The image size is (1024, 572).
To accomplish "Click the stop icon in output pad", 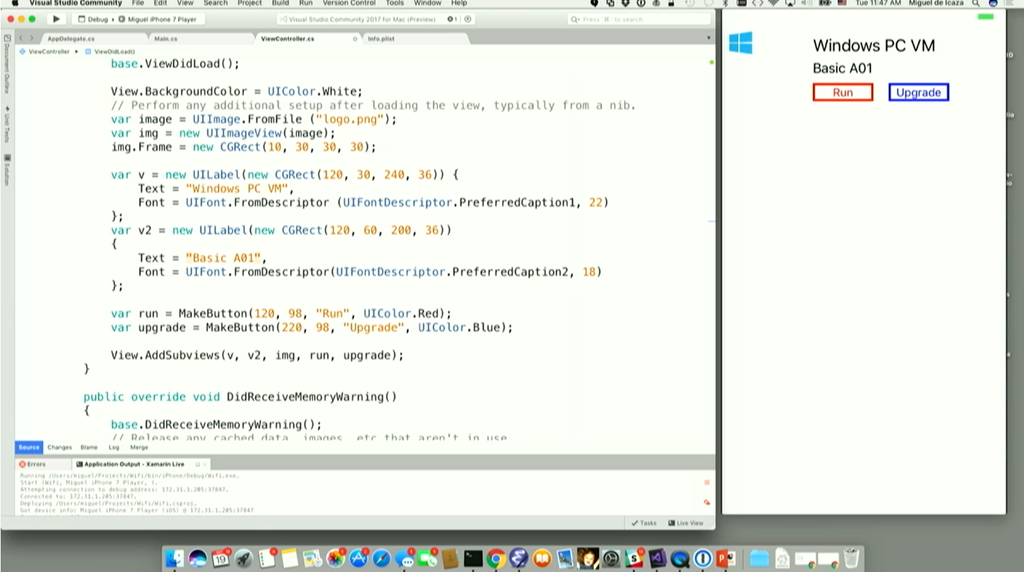I will click(x=707, y=483).
